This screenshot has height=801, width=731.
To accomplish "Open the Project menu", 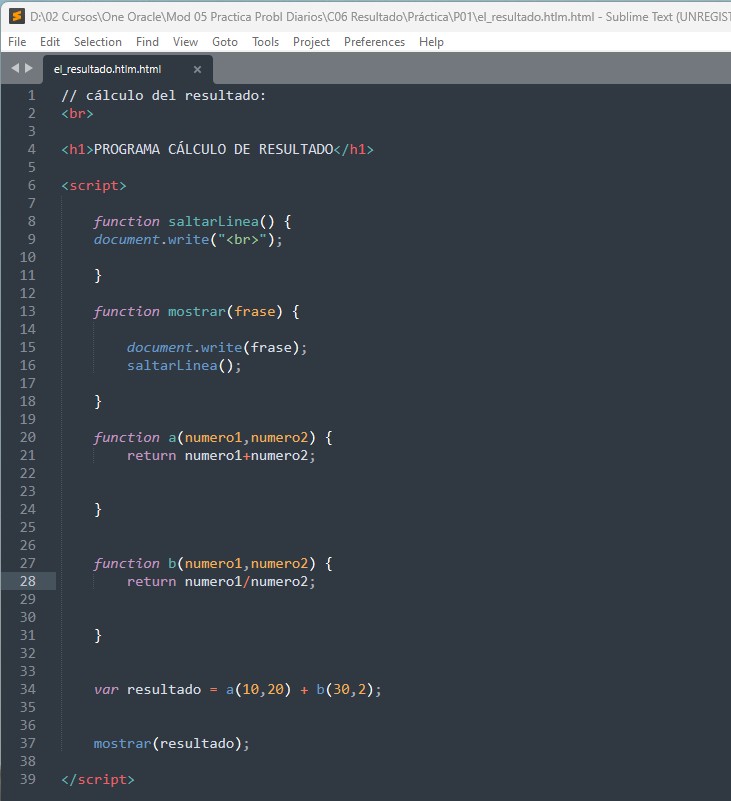I will (311, 42).
